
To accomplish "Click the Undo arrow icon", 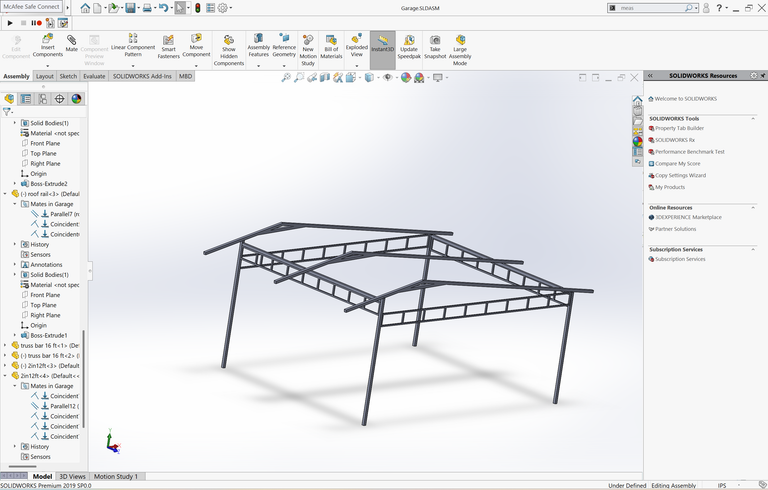I will tap(164, 8).
